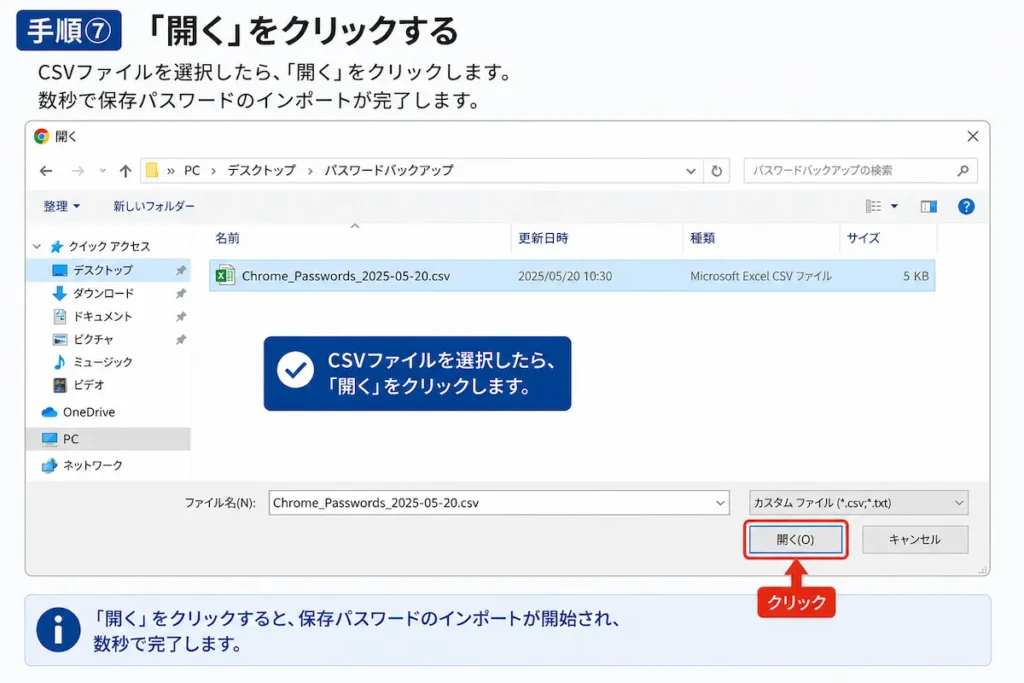This screenshot has width=1024, height=683.
Task: Click the date 2025/05/20 10:30 cell
Action: point(565,276)
